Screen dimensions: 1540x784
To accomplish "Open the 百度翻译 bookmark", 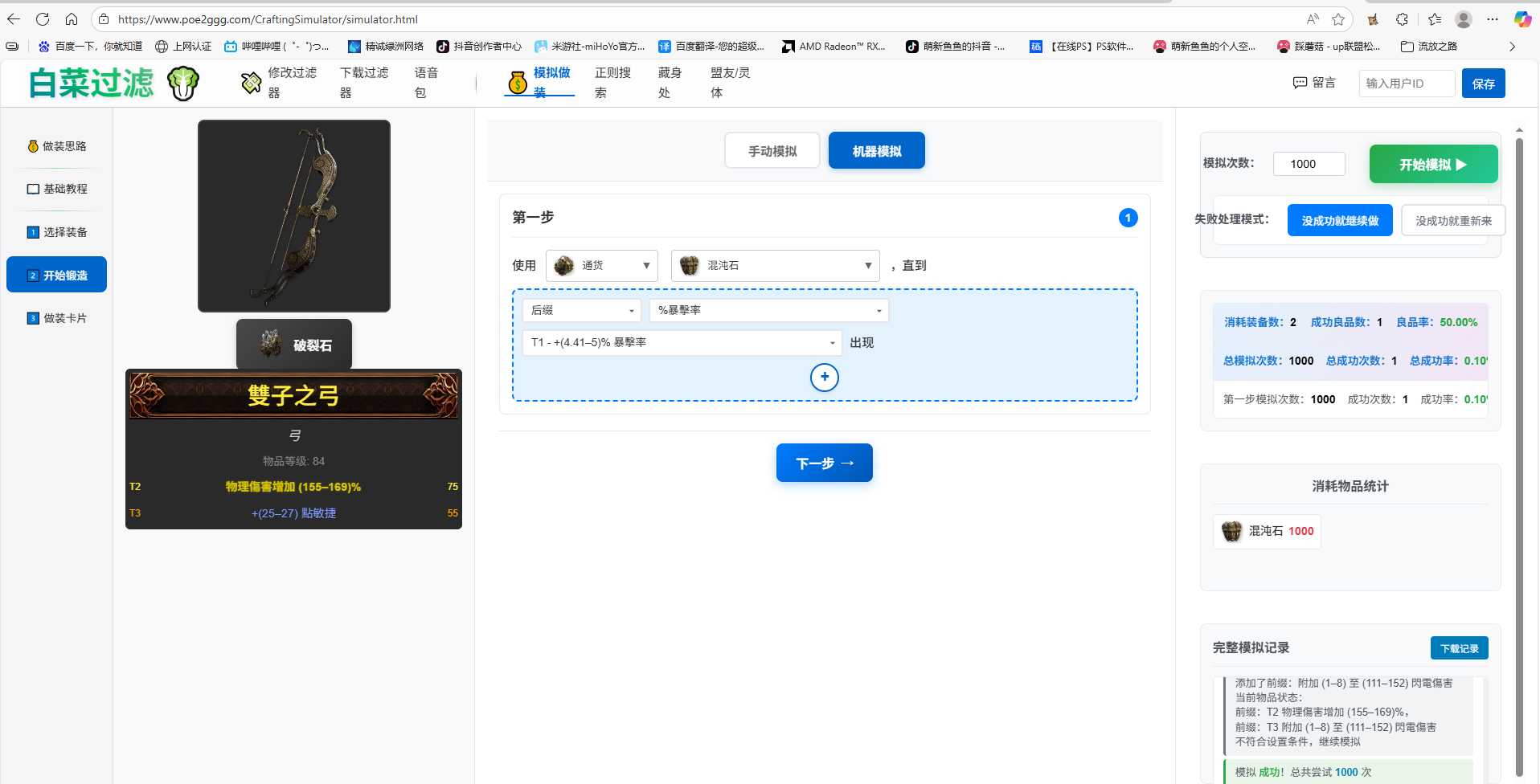I will click(x=711, y=47).
